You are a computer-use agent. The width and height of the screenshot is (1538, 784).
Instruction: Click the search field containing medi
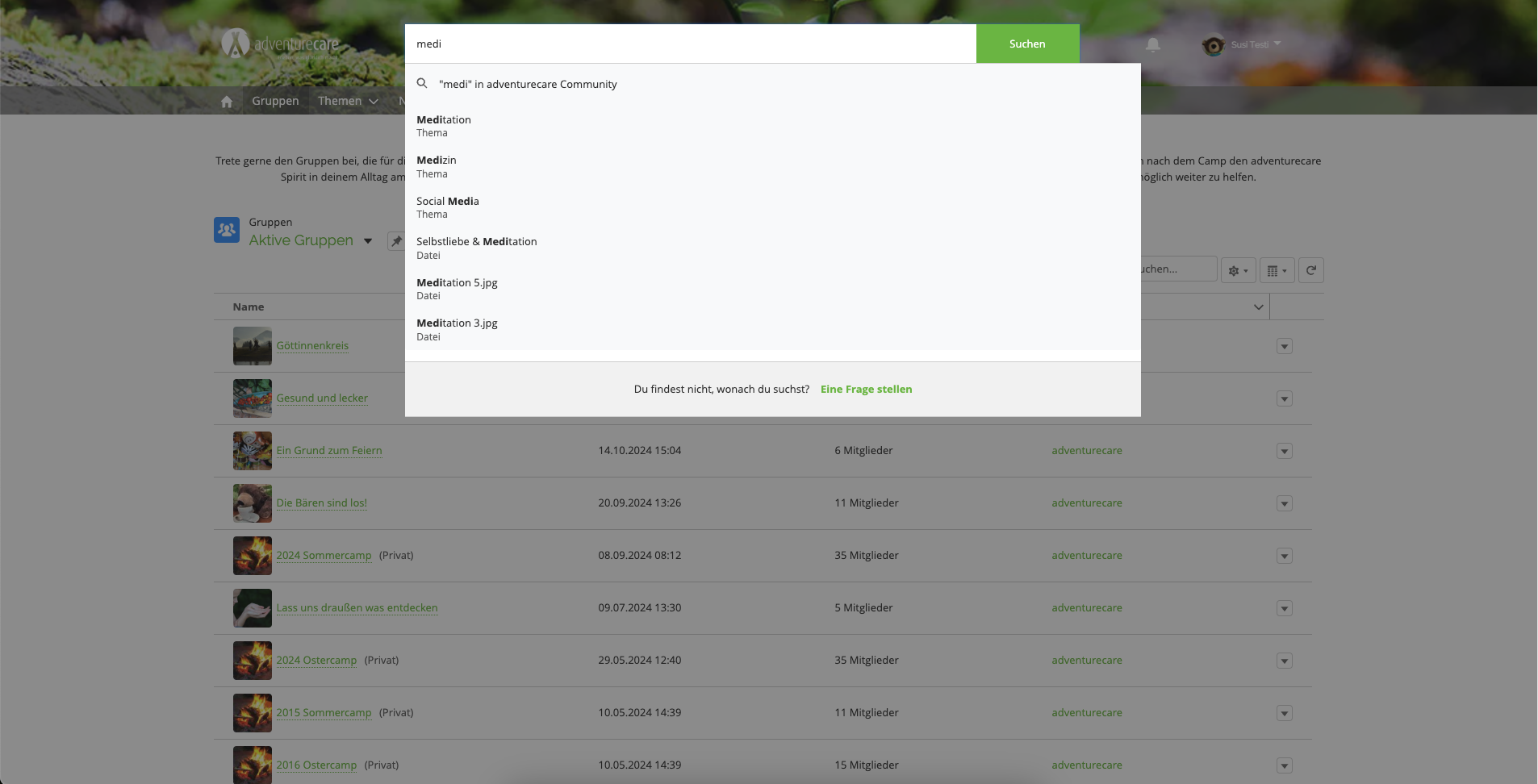(690, 44)
